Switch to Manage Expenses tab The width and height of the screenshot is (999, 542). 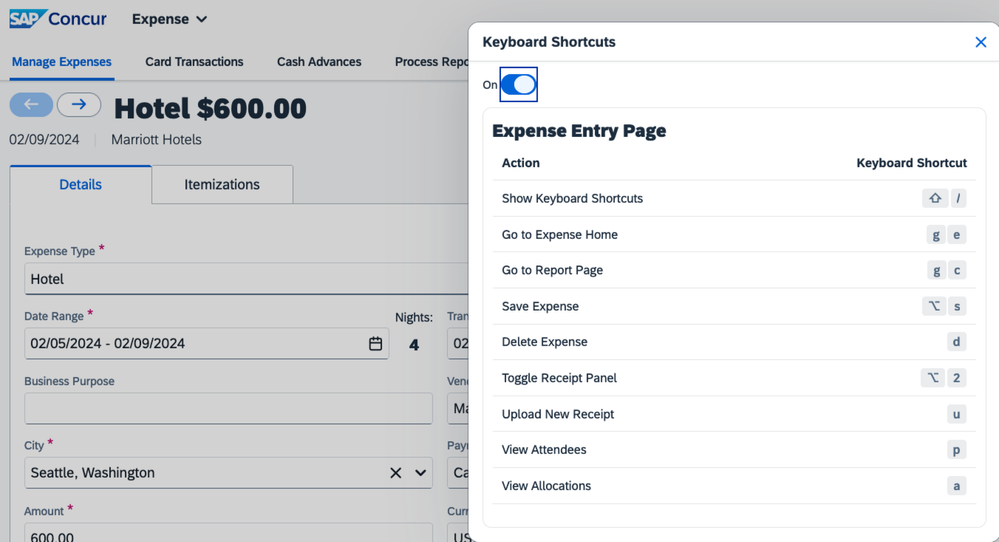pyautogui.click(x=62, y=62)
